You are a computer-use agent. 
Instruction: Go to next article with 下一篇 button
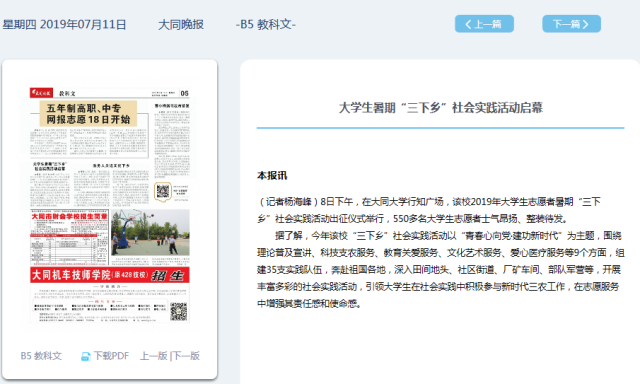[571, 24]
